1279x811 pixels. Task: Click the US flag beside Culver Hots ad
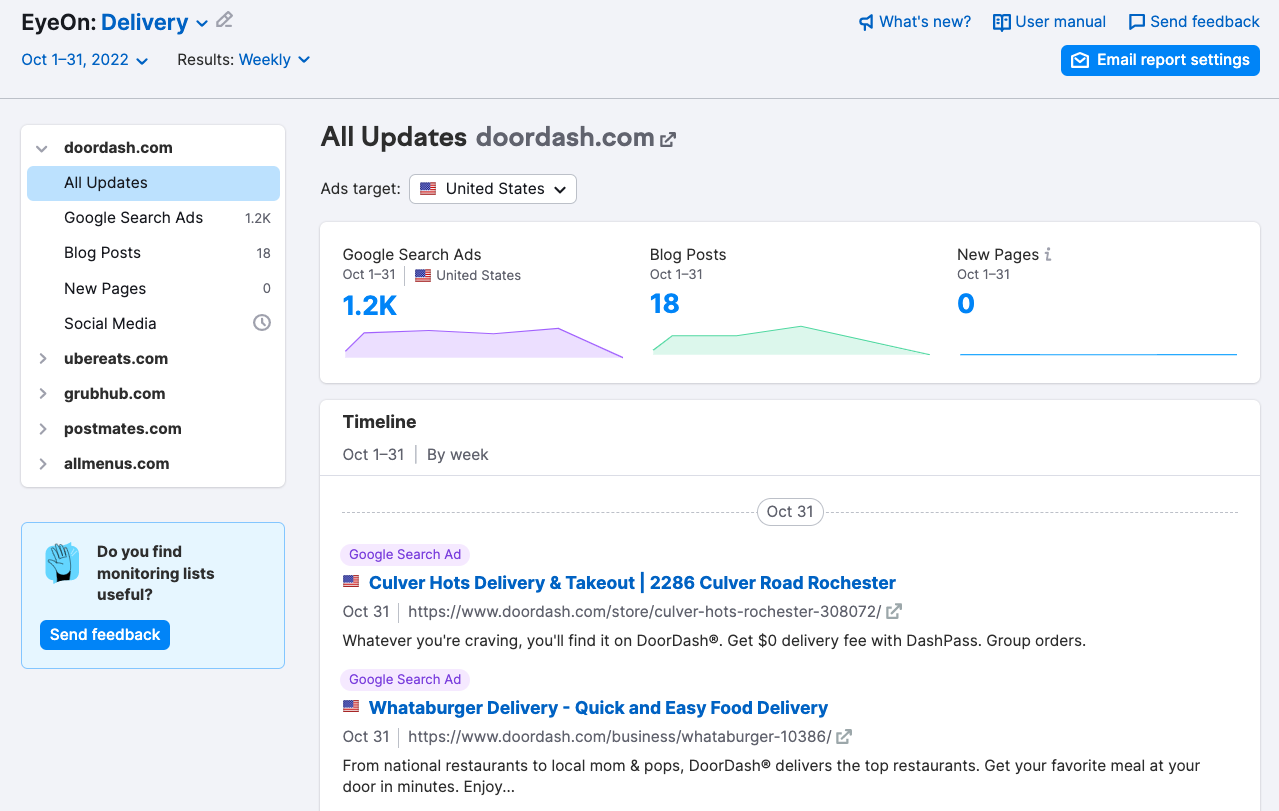click(351, 581)
